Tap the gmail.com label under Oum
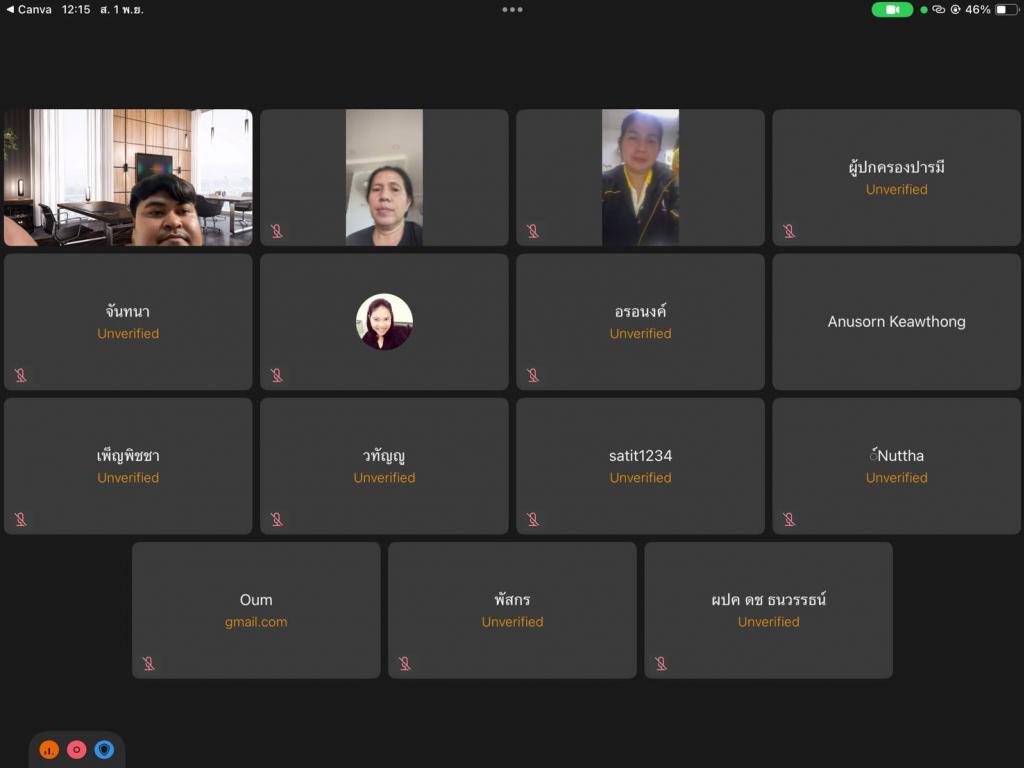 (x=256, y=622)
